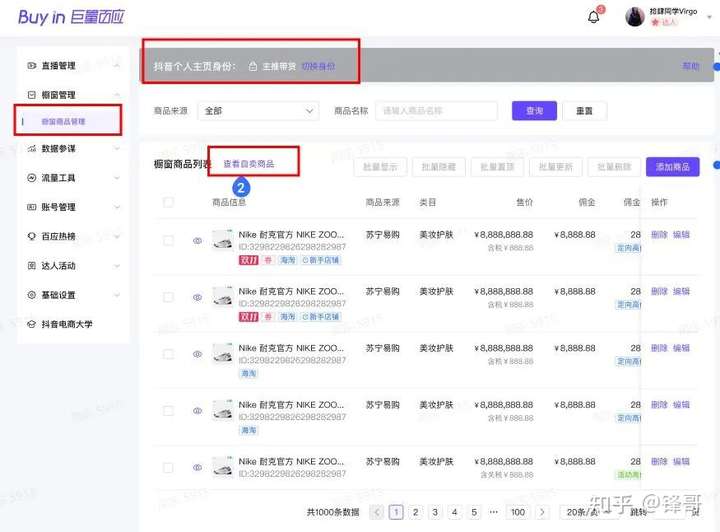Click the bag icon before 主推带货

tap(253, 67)
